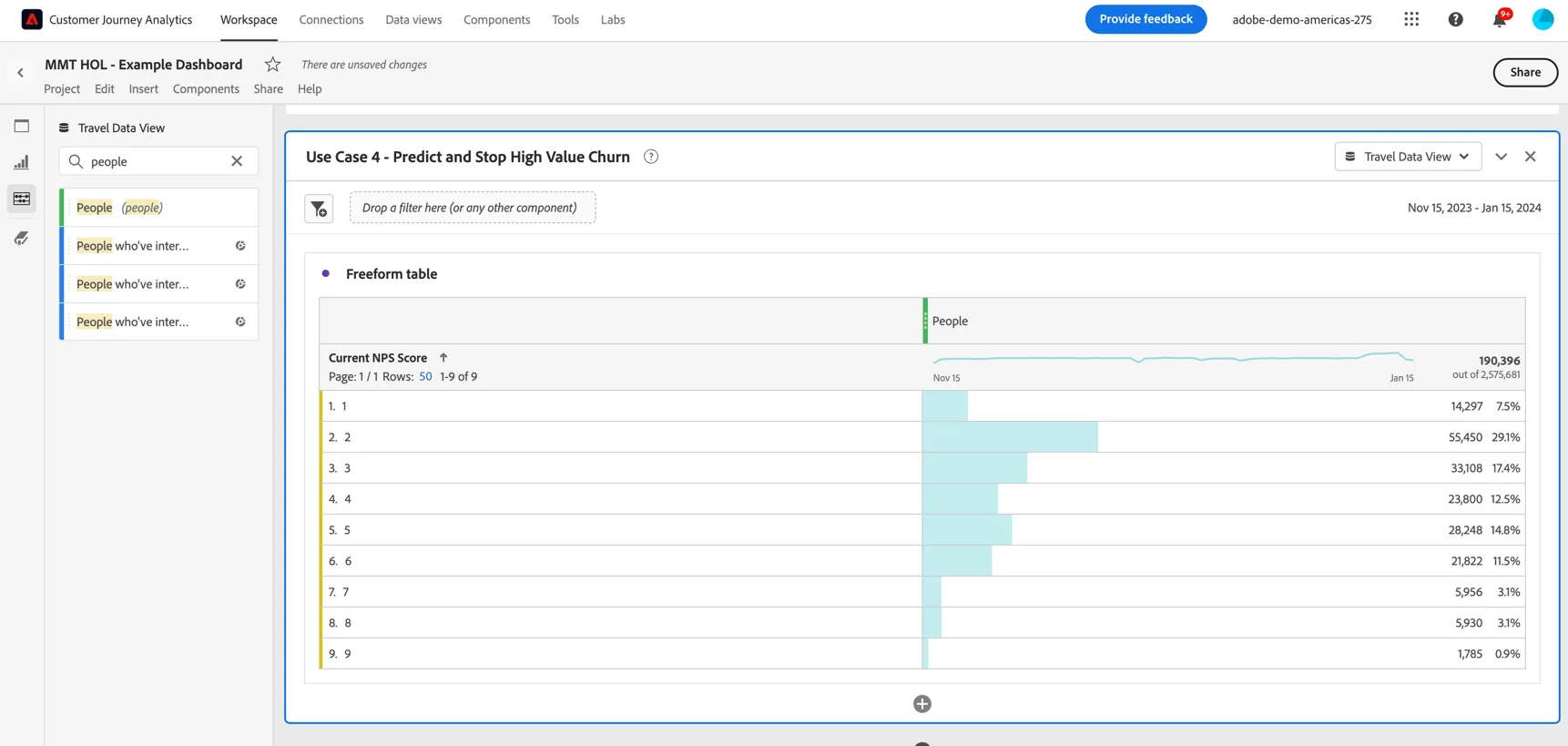Open the Edit menu
This screenshot has height=746, width=1568.
[105, 89]
